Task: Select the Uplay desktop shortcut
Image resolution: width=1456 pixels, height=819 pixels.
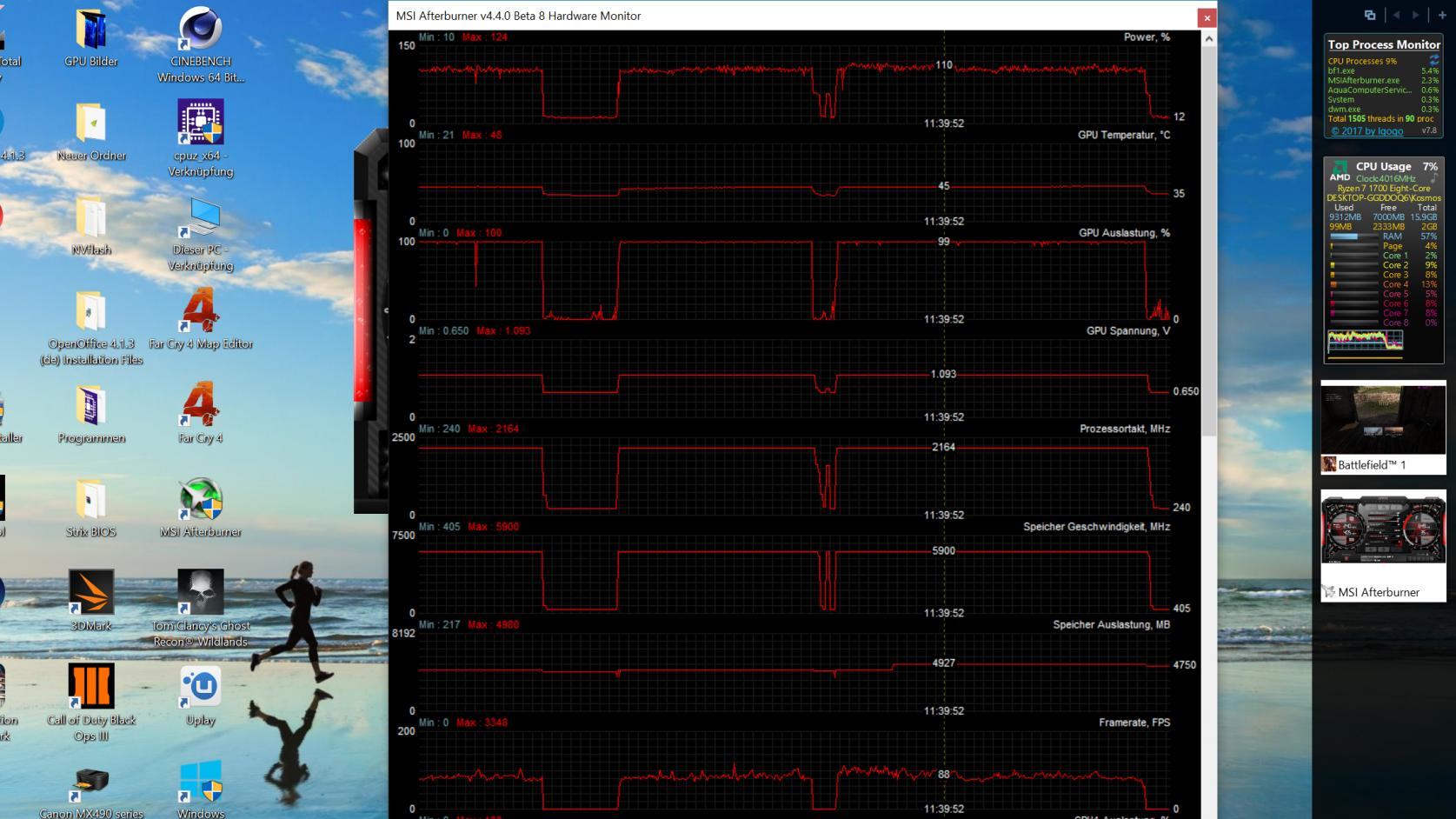Action: coord(201,687)
